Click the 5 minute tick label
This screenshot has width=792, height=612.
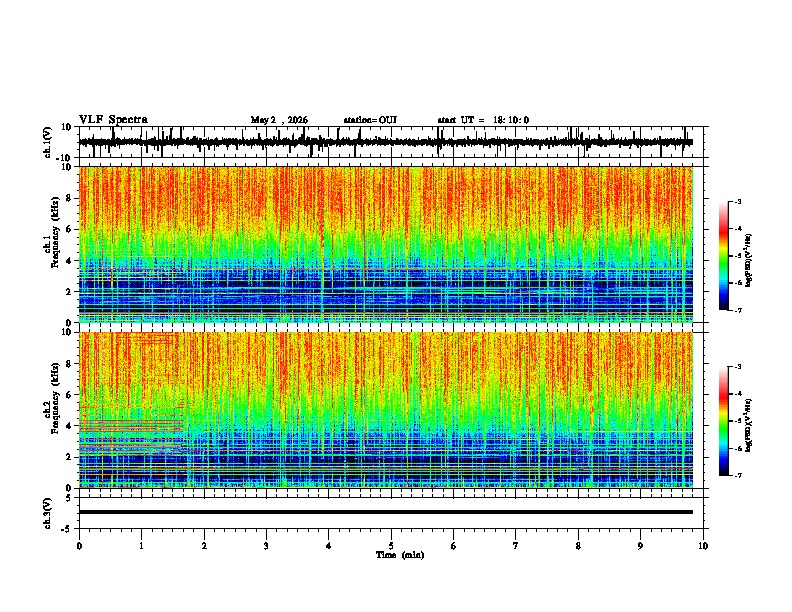[391, 546]
